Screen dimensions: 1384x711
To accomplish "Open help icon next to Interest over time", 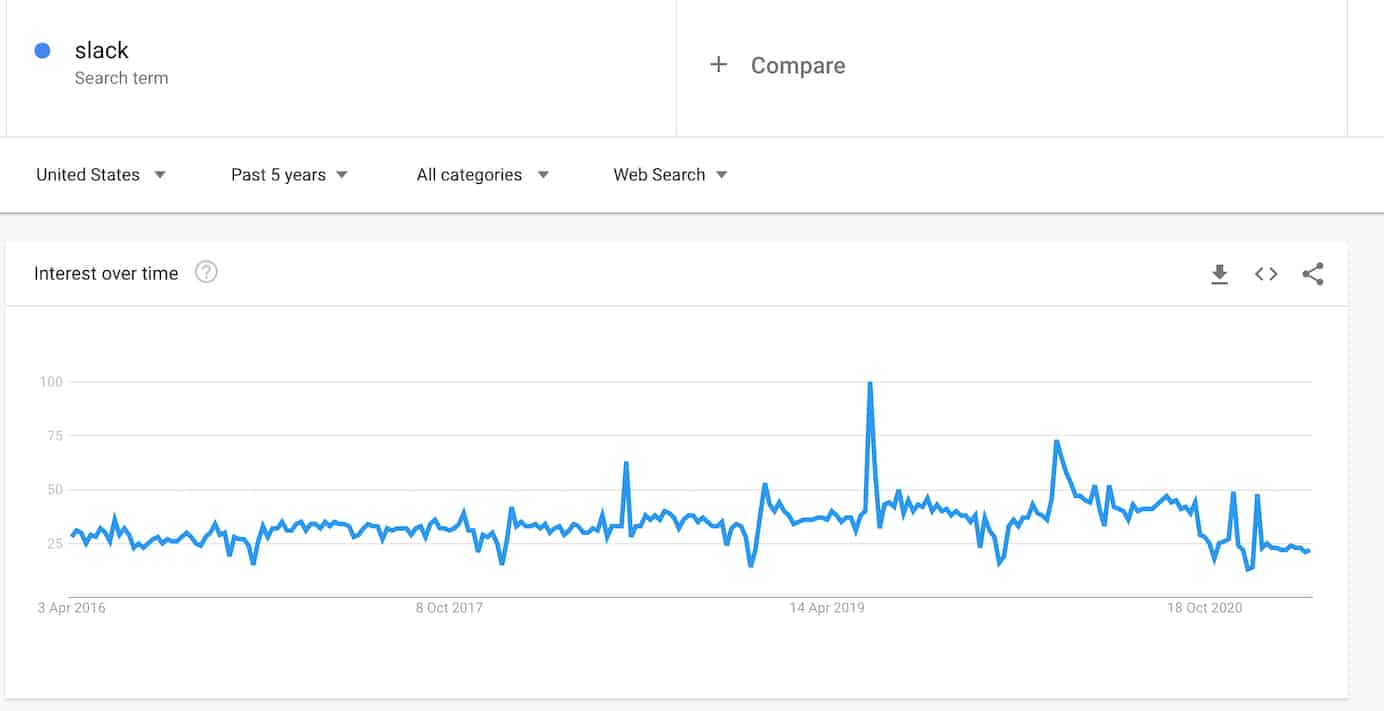I will point(206,272).
